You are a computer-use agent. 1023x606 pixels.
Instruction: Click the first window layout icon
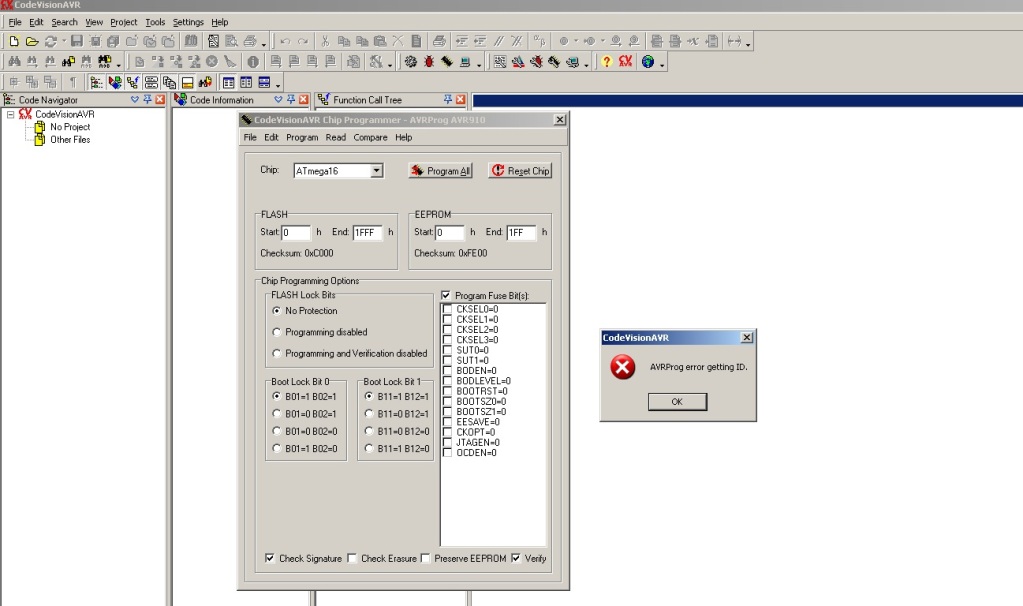228,82
